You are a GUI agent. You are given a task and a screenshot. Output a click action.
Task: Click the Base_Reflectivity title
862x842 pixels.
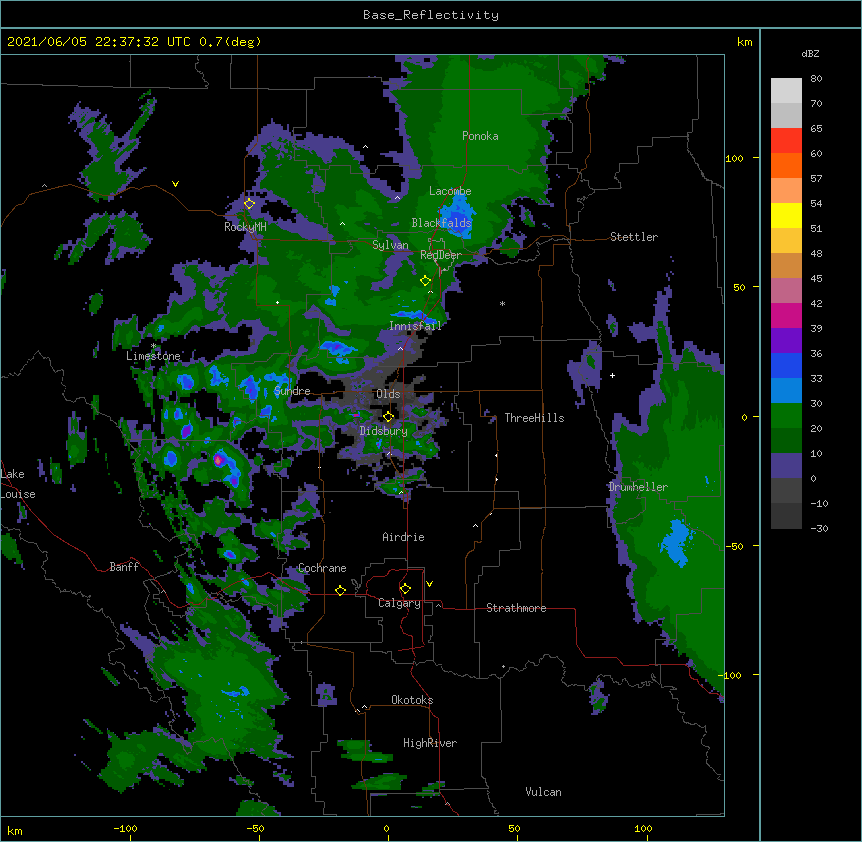431,15
